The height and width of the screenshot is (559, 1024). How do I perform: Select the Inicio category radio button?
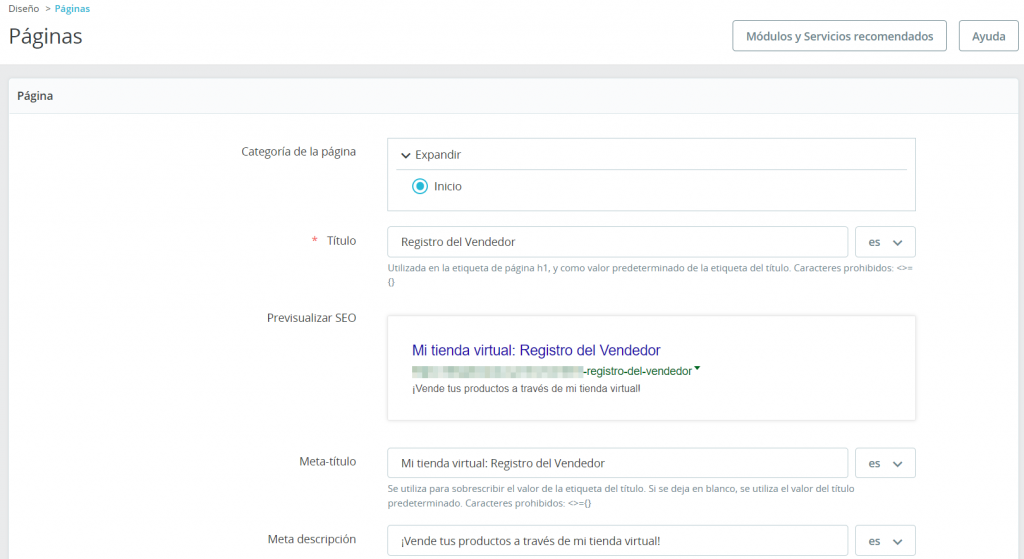click(420, 186)
